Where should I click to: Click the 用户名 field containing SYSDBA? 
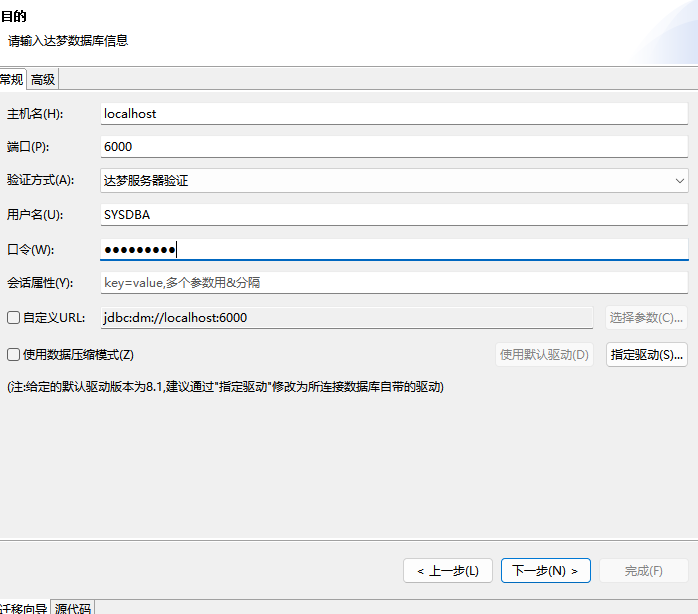pos(394,215)
